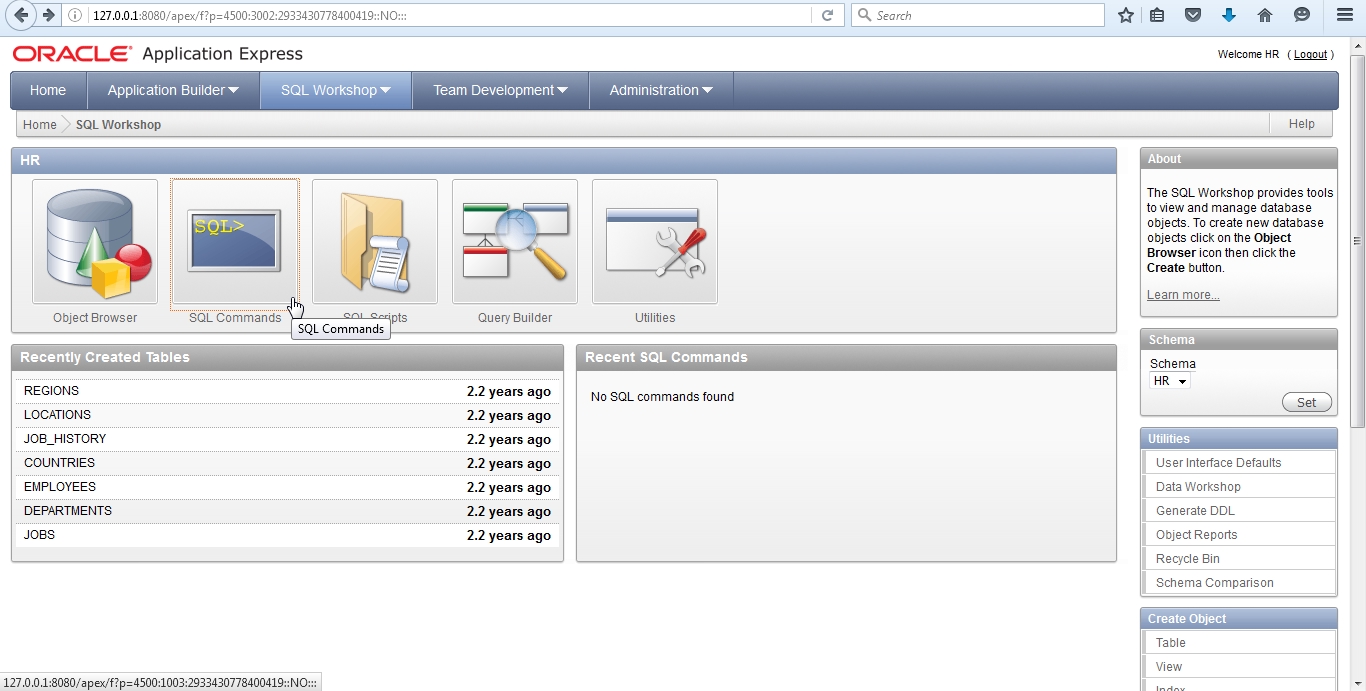The width and height of the screenshot is (1366, 691).
Task: Follow the Learn more link
Action: pos(1183,295)
